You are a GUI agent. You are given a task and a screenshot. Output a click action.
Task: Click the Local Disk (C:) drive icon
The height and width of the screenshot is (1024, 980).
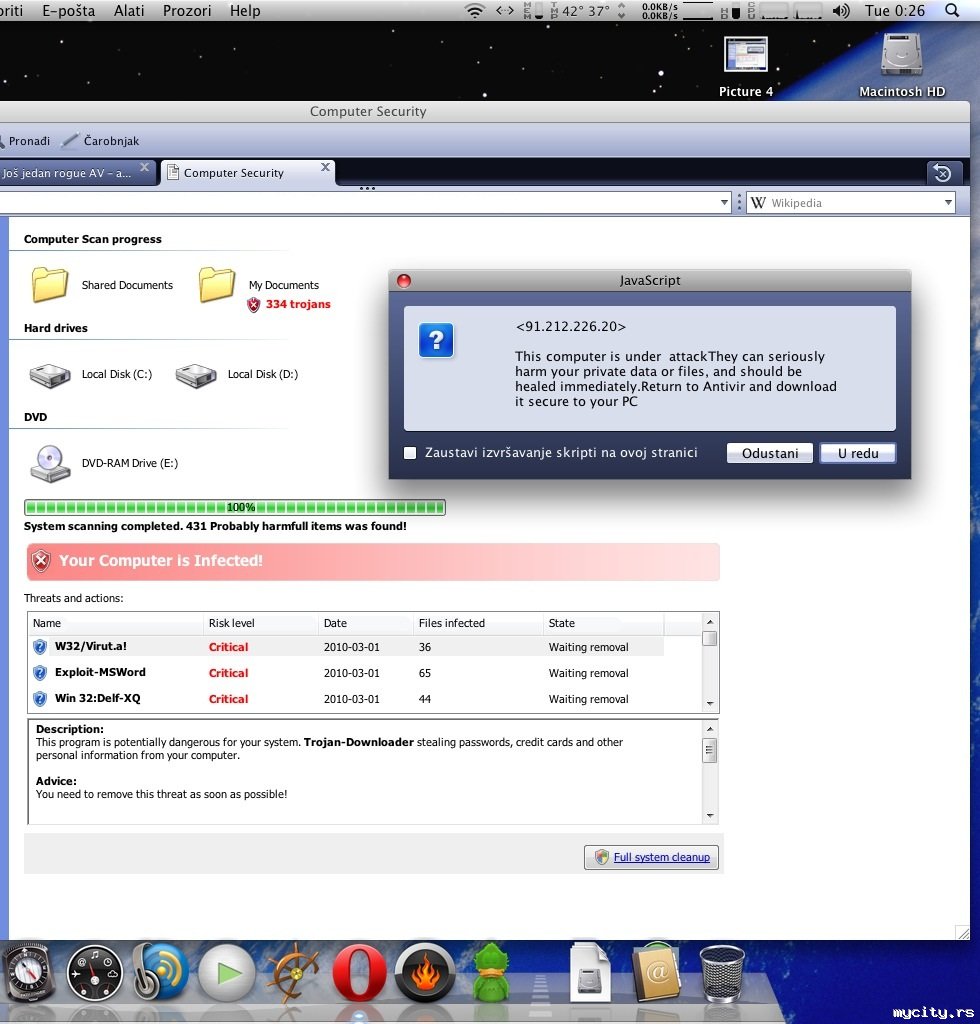tap(50, 375)
